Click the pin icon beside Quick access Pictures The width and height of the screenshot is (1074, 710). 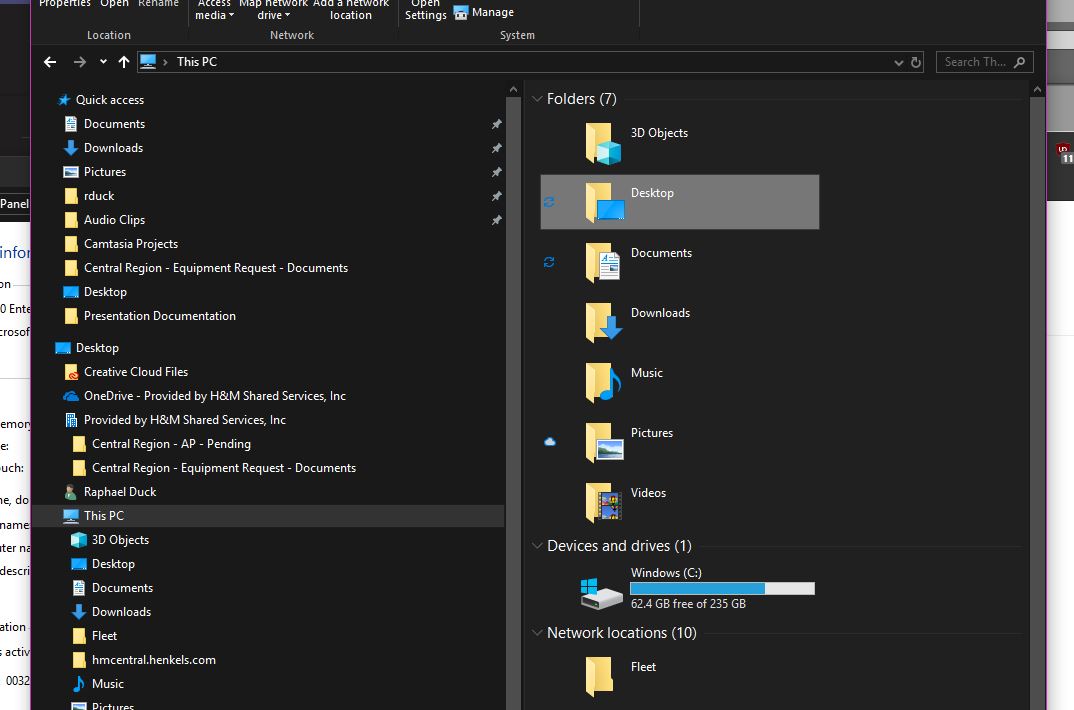(497, 172)
